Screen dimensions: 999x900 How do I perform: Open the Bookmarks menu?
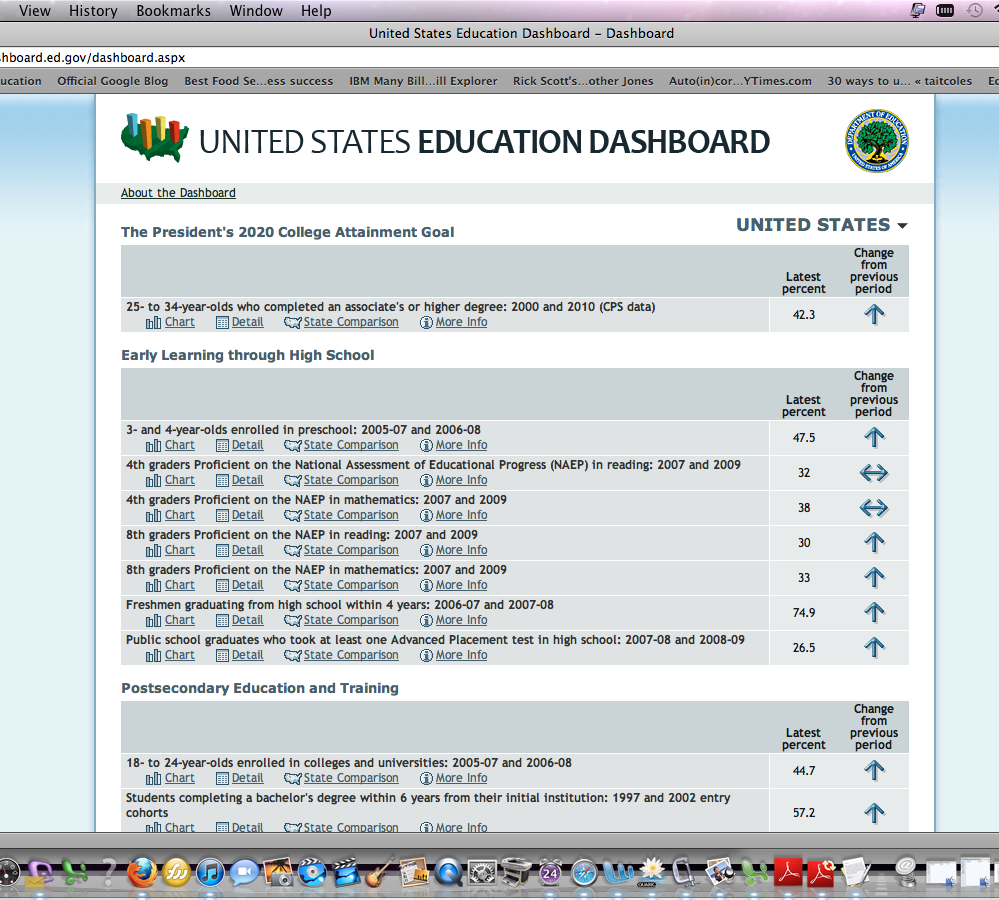[173, 11]
